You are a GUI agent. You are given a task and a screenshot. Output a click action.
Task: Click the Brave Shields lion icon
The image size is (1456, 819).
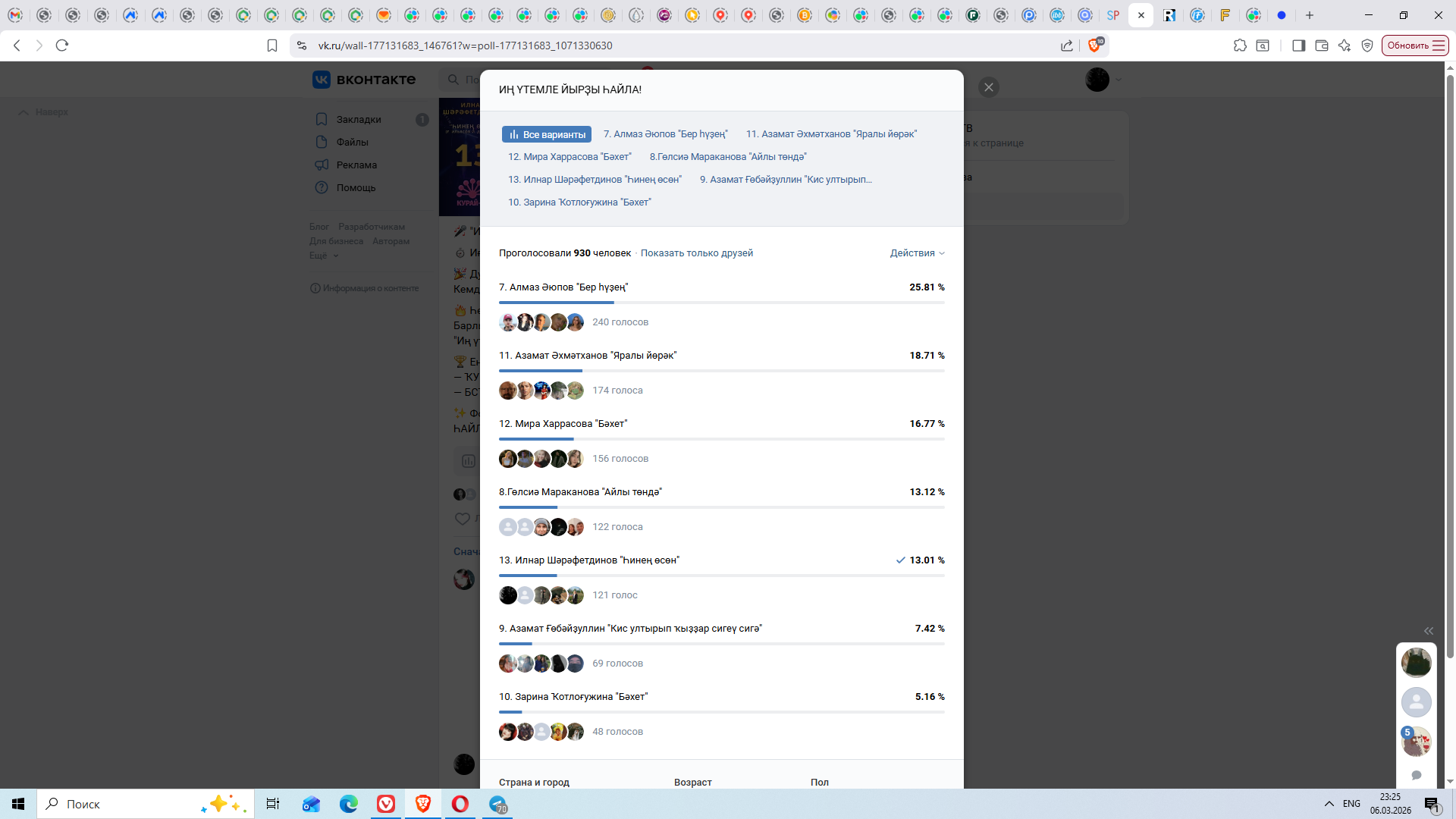tap(1094, 45)
